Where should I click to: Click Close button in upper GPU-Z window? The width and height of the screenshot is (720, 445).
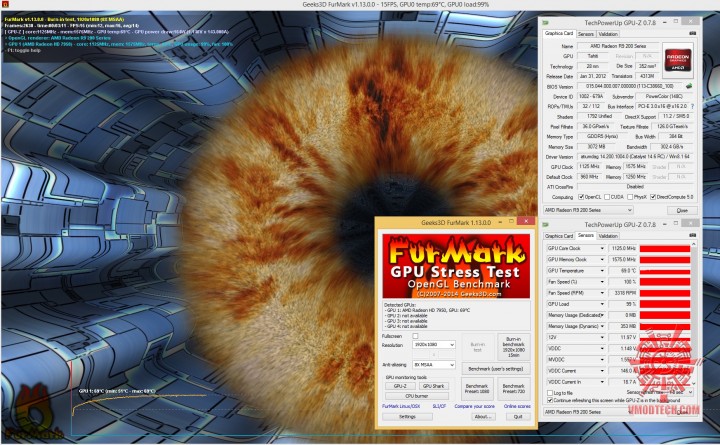pyautogui.click(x=682, y=210)
